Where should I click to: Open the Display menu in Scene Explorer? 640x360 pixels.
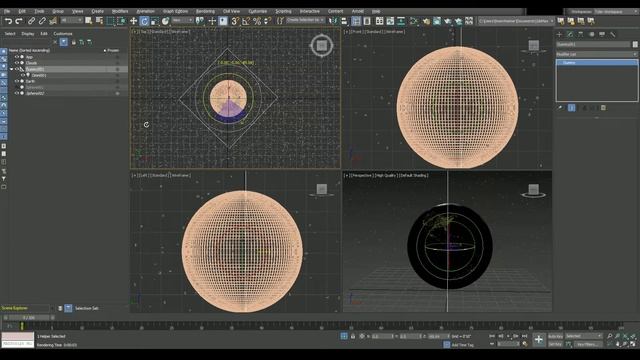[28, 34]
